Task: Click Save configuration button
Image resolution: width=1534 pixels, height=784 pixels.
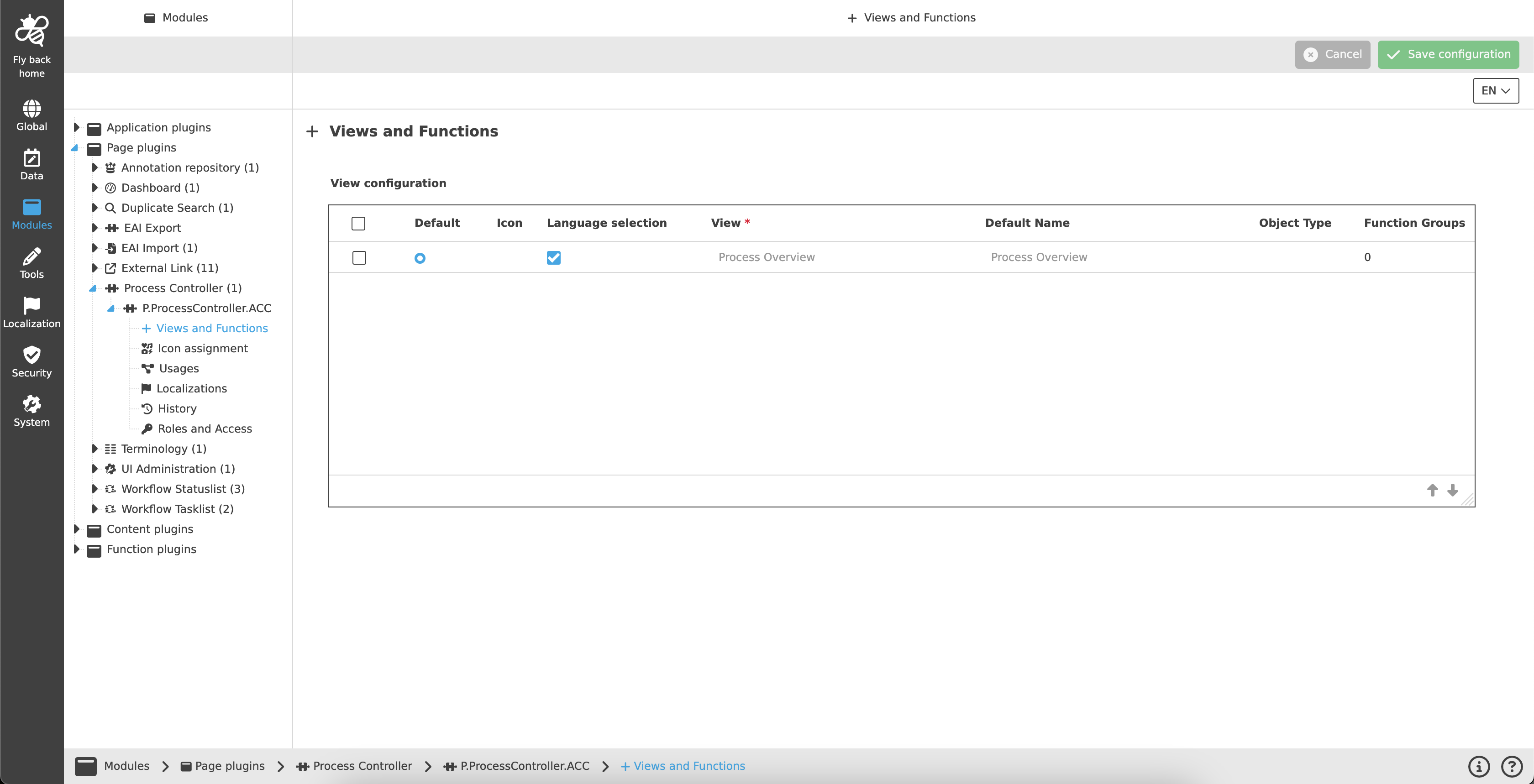Action: (x=1448, y=54)
